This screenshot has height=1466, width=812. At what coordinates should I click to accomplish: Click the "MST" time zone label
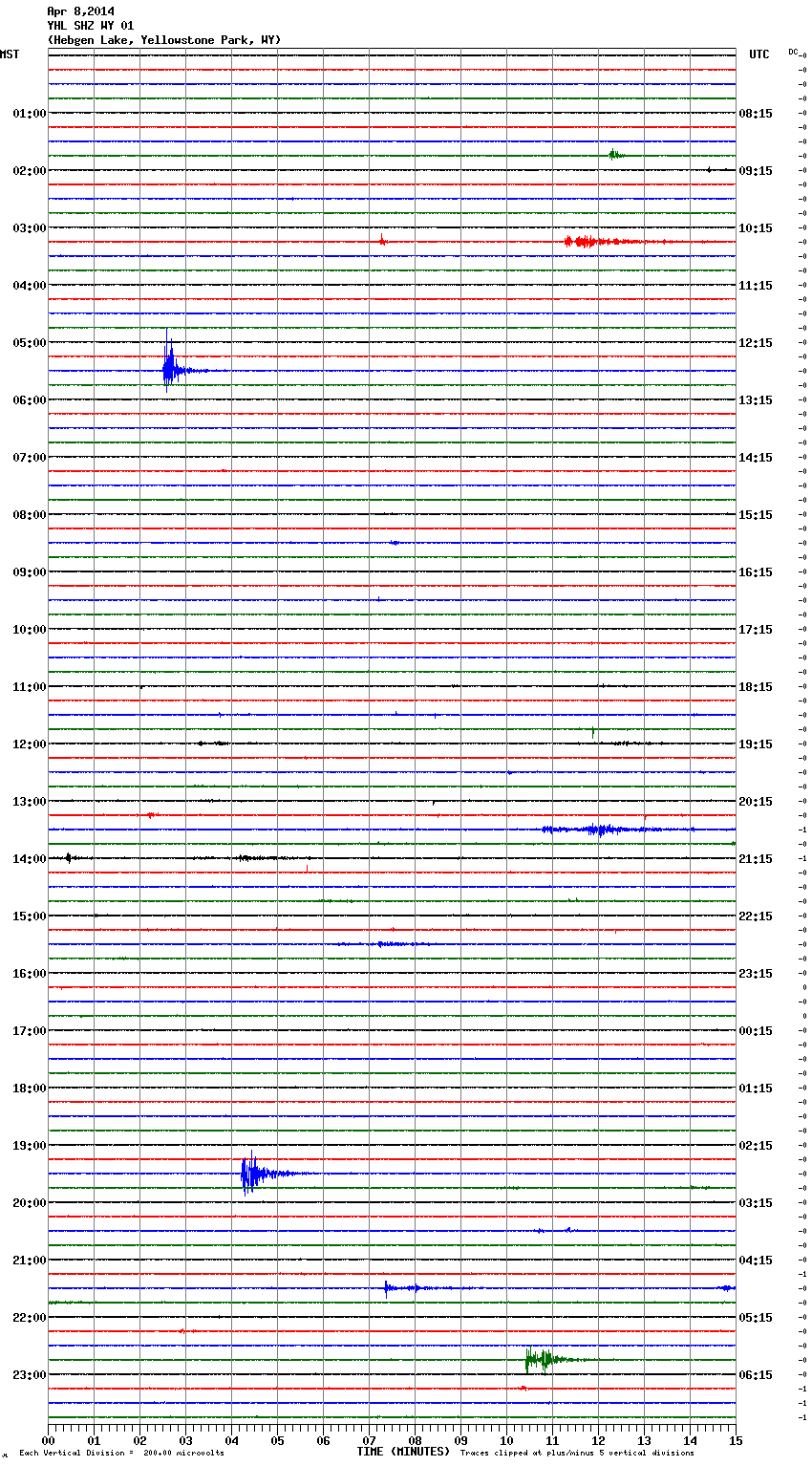10,54
